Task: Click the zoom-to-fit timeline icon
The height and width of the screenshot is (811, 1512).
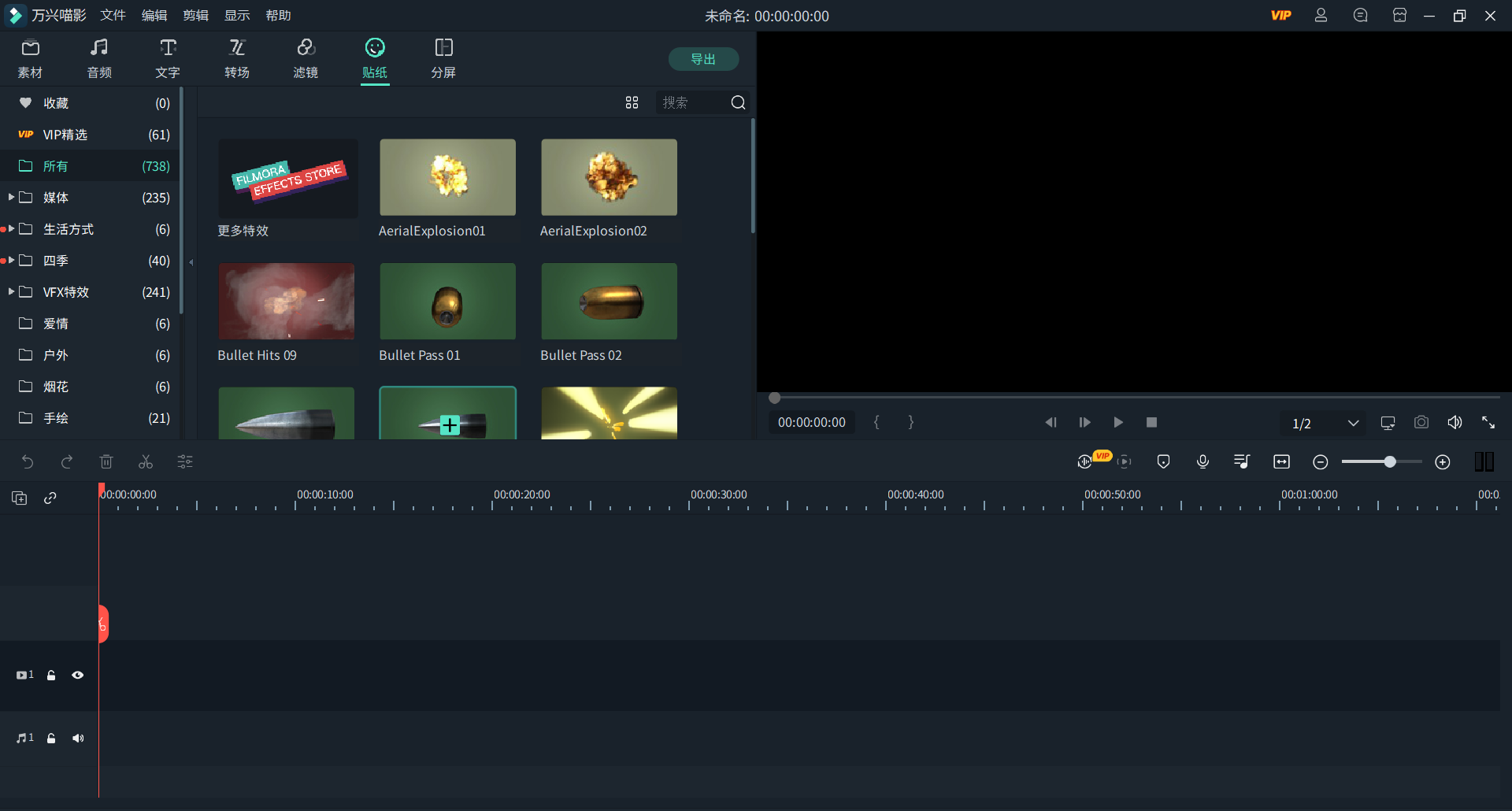Action: (1281, 462)
